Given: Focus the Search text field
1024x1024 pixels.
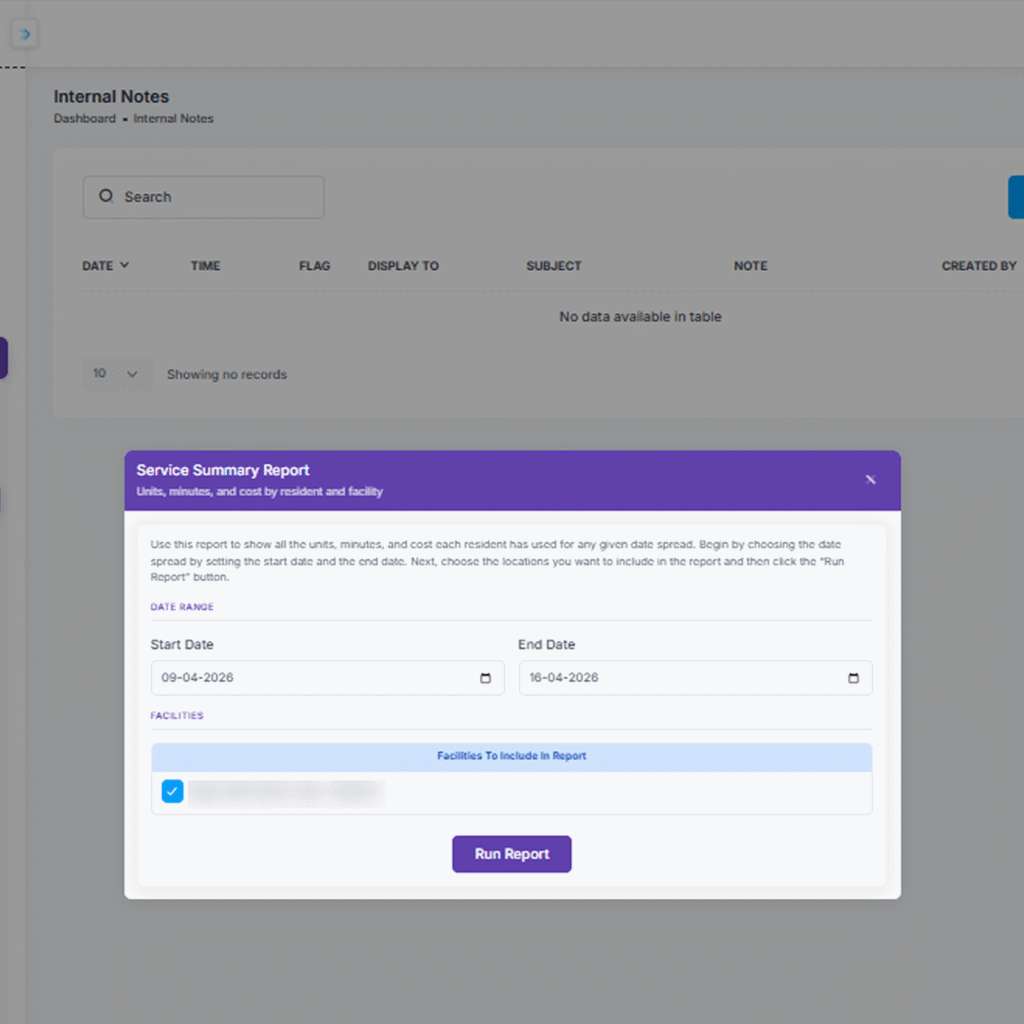Looking at the screenshot, I should click(215, 197).
